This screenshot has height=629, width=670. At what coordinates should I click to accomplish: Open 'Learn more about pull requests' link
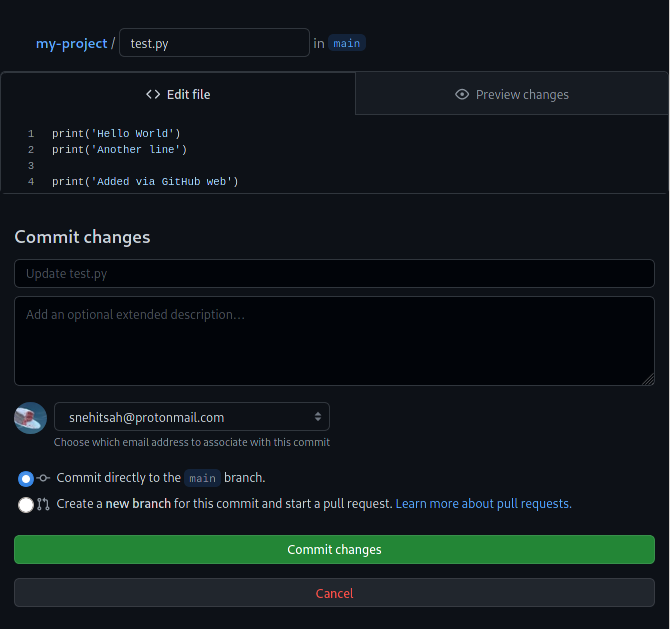483,504
